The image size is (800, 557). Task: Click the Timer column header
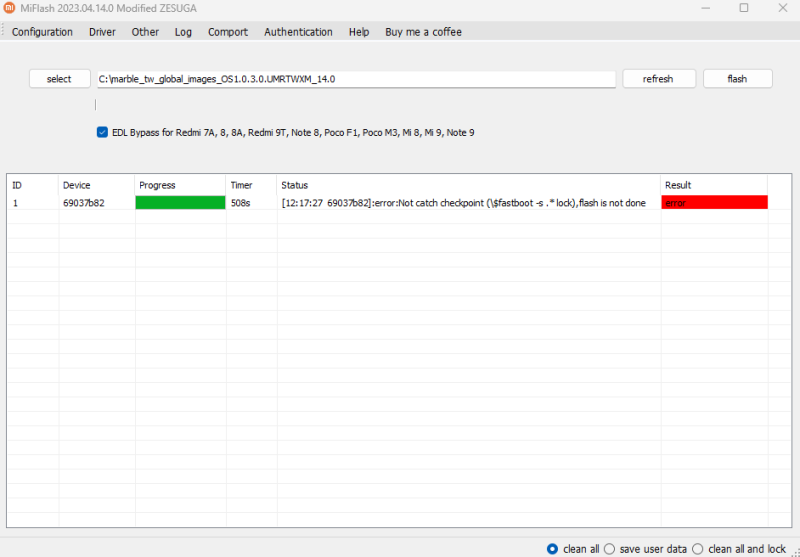252,185
